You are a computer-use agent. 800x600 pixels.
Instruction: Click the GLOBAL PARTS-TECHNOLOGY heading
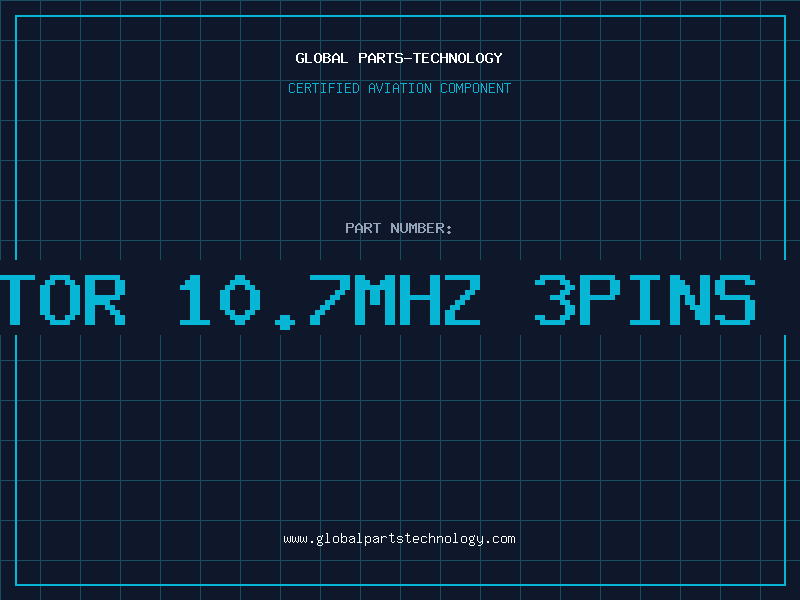click(399, 58)
